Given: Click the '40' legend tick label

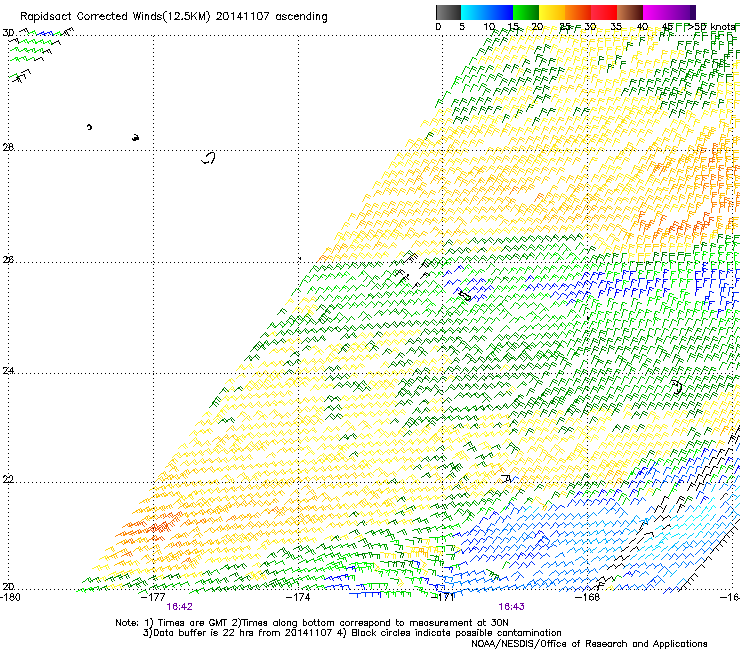Looking at the screenshot, I should (x=642, y=27).
